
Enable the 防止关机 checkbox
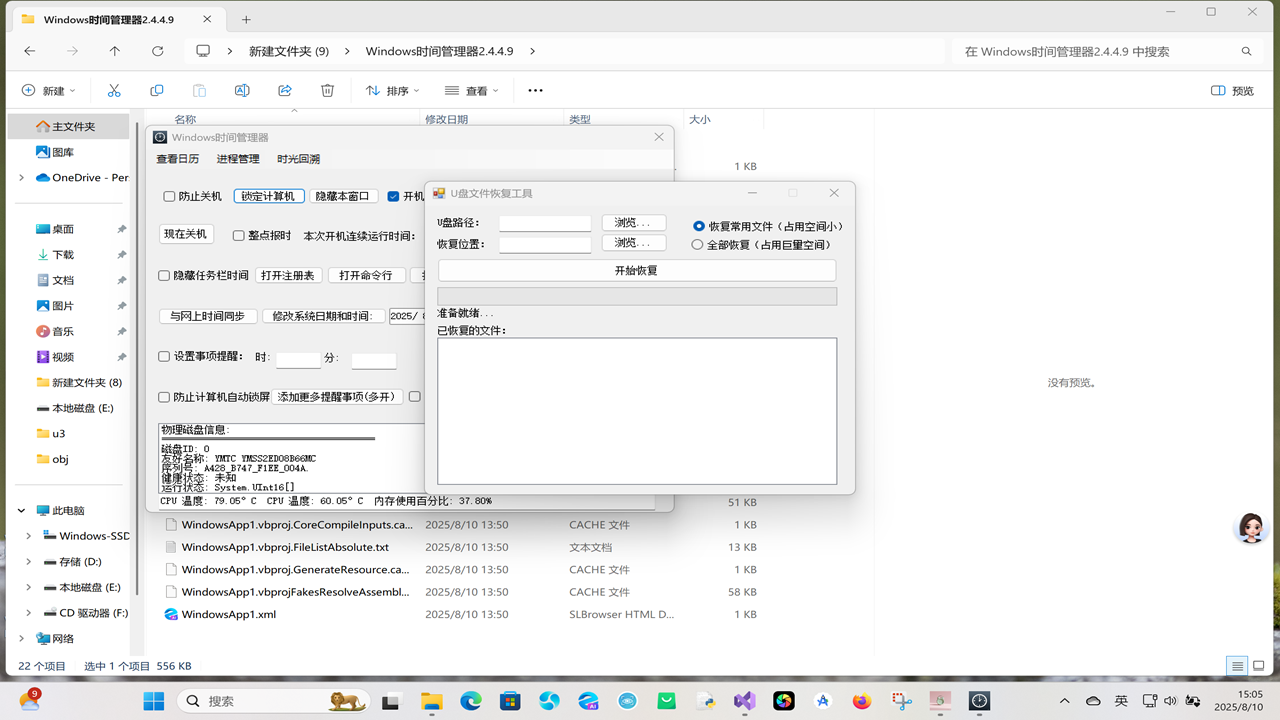pos(169,196)
